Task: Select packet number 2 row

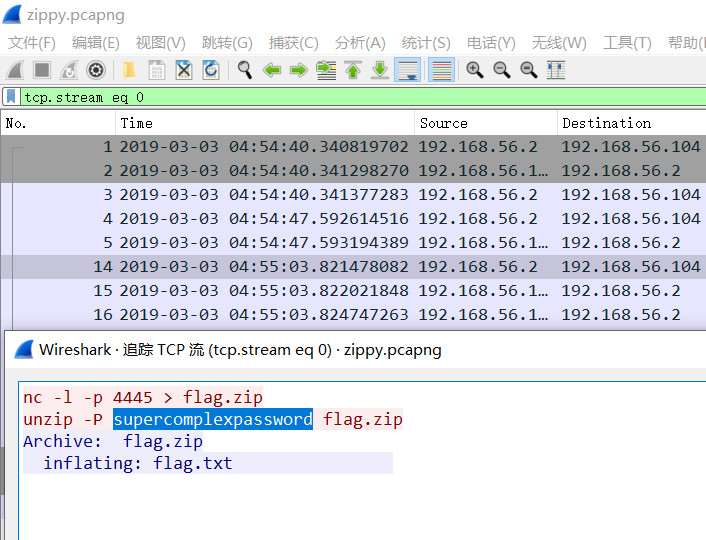Action: pyautogui.click(x=353, y=170)
